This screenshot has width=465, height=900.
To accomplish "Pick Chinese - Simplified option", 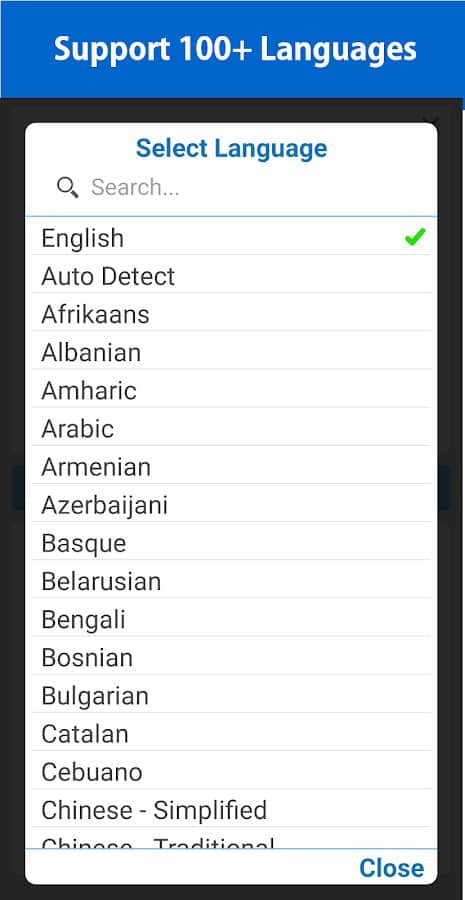I will pyautogui.click(x=231, y=810).
